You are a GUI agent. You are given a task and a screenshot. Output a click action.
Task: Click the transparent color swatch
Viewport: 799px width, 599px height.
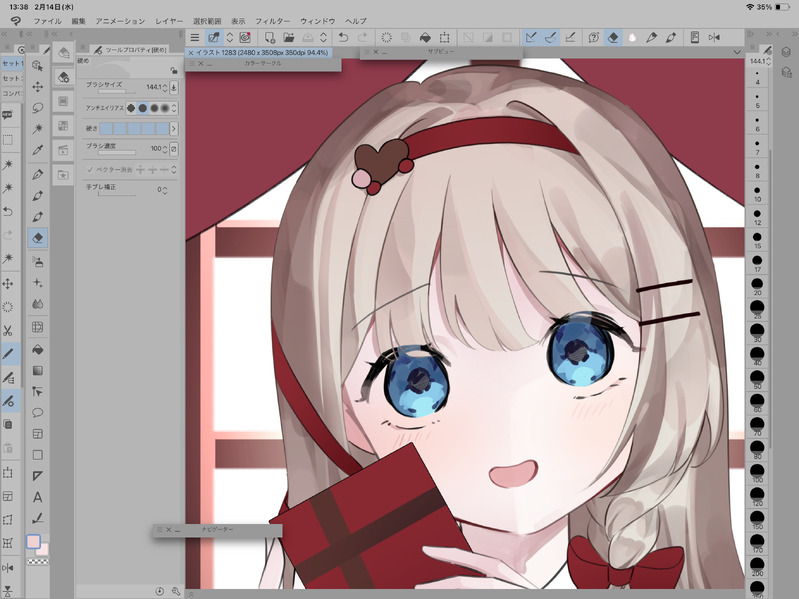pyautogui.click(x=38, y=562)
